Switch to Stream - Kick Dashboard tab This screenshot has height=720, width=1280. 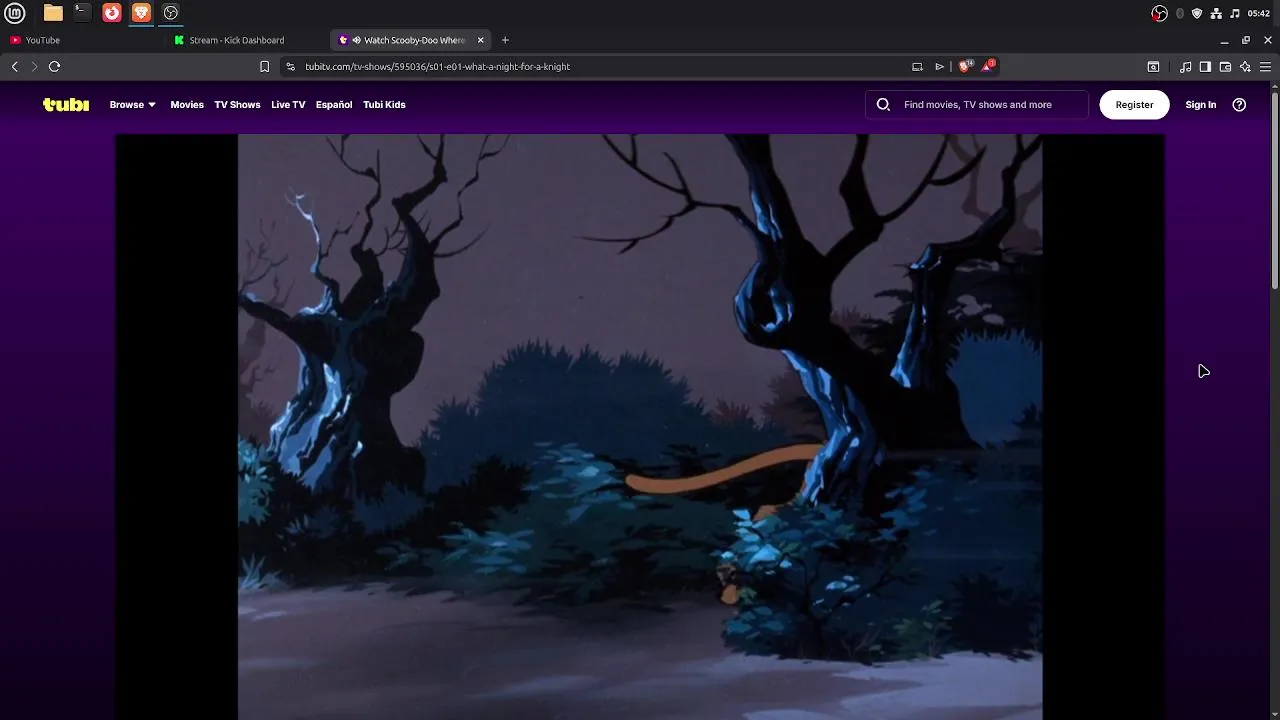248,40
